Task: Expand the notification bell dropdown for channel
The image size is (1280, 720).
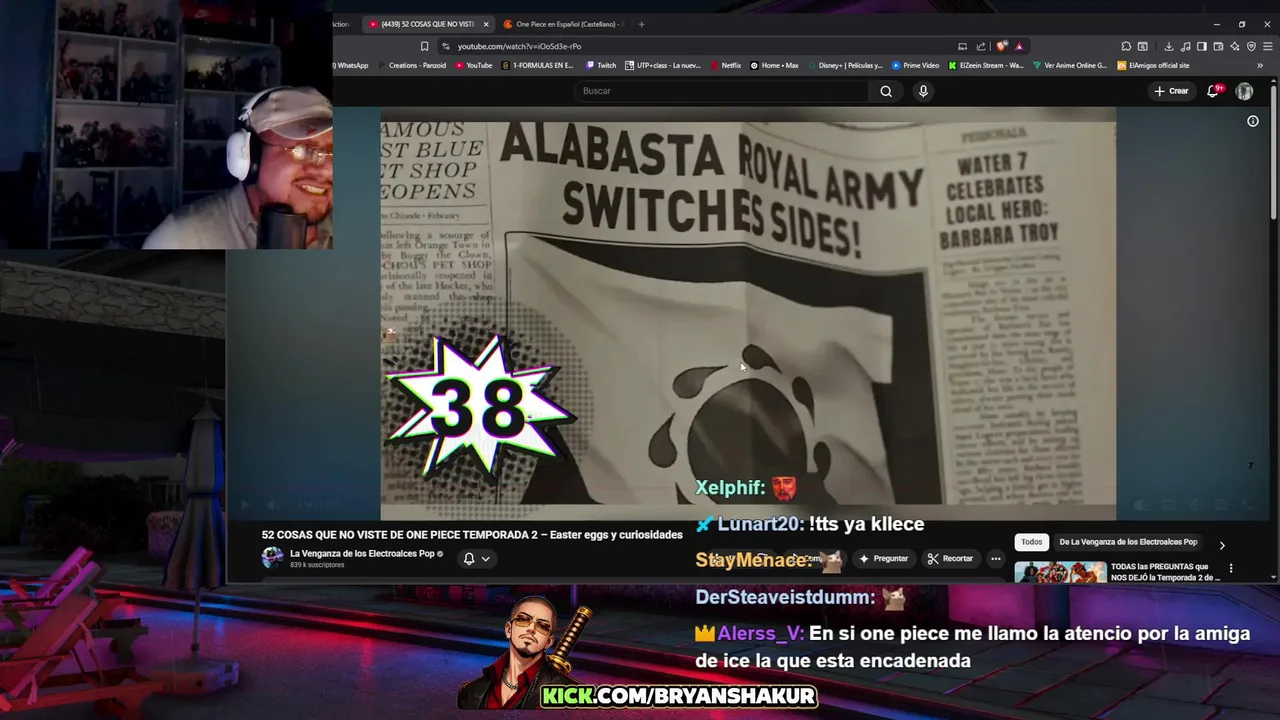Action: click(485, 559)
